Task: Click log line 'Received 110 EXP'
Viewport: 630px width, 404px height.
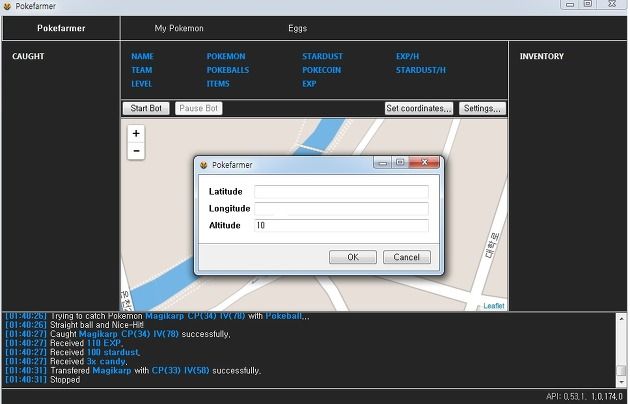Action: (x=64, y=343)
